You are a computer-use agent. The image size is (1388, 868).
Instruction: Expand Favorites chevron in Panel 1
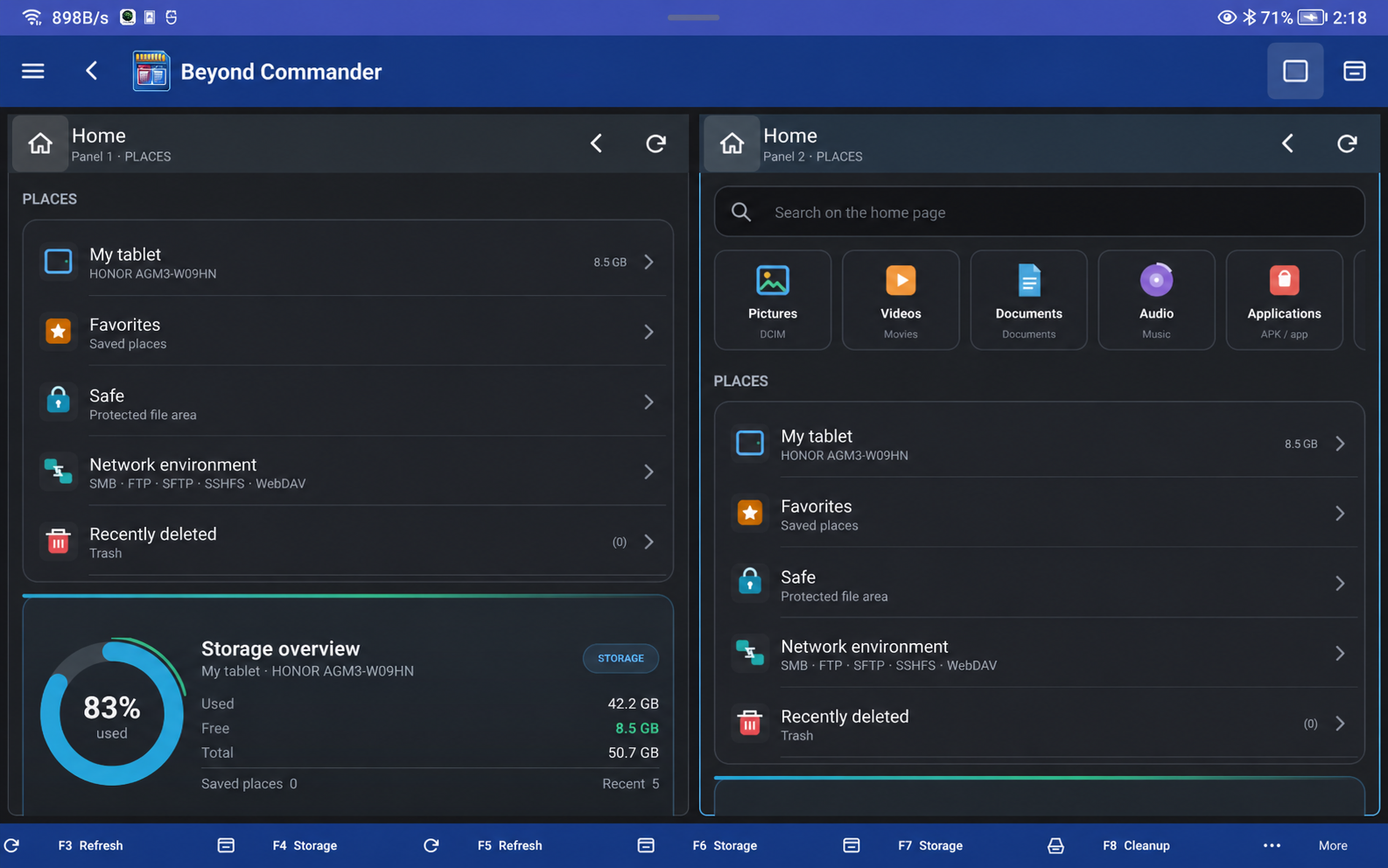click(648, 332)
